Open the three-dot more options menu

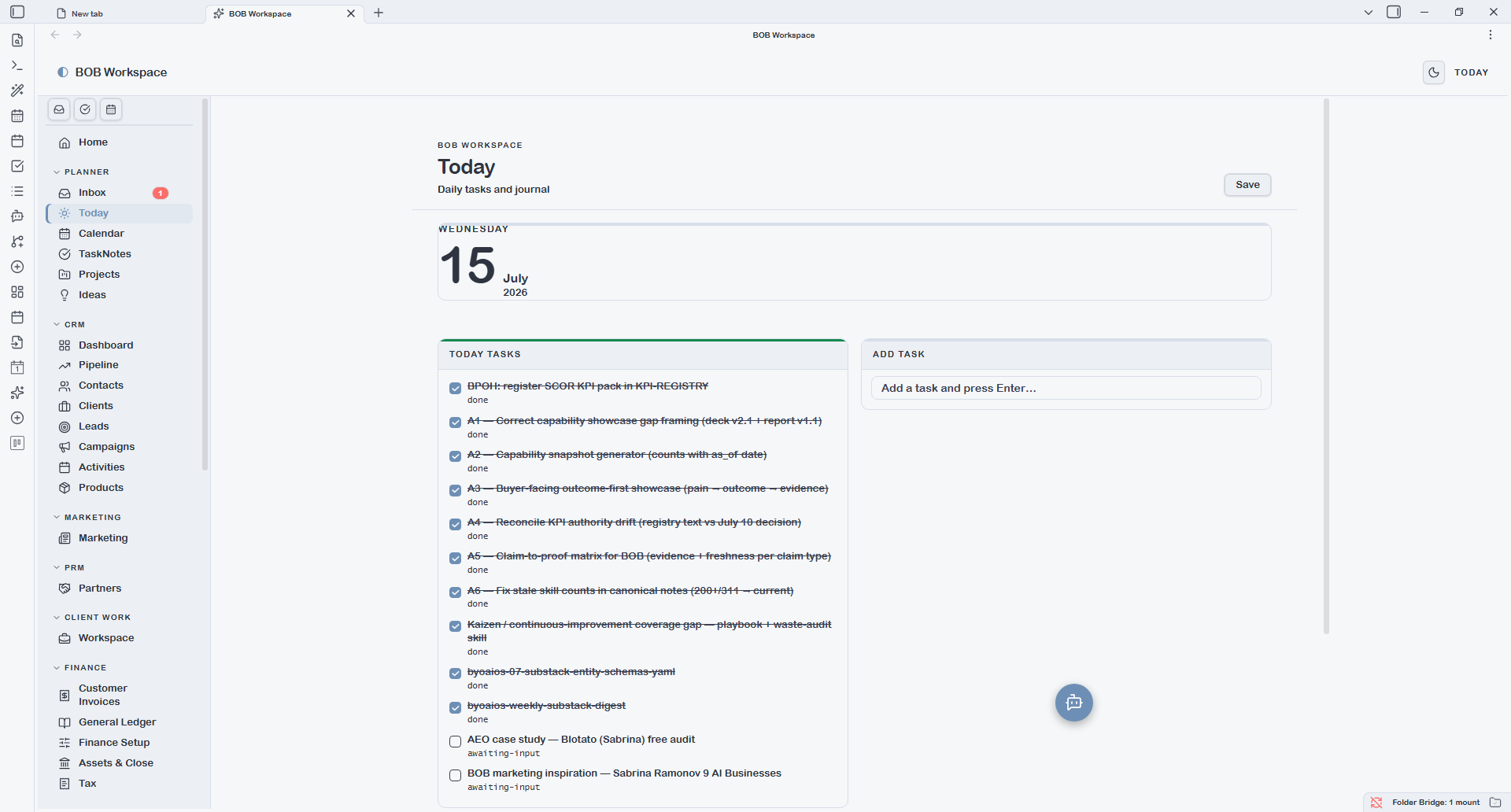click(x=1491, y=35)
